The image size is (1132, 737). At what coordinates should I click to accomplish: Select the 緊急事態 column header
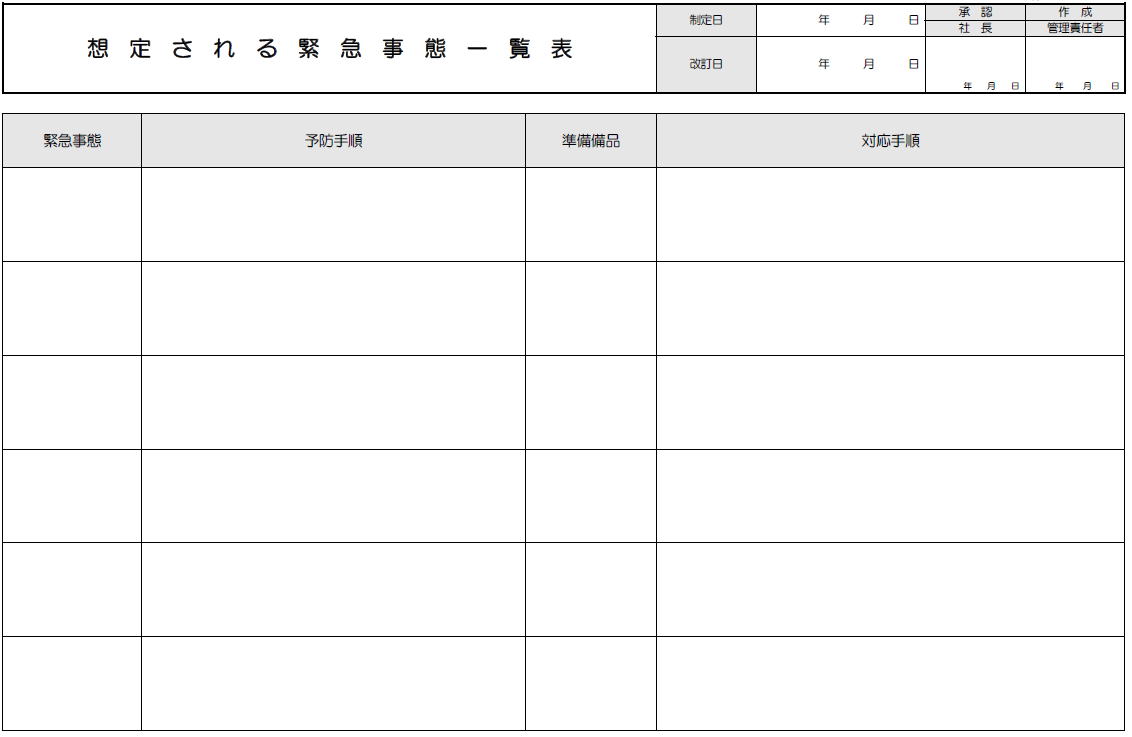coord(72,141)
